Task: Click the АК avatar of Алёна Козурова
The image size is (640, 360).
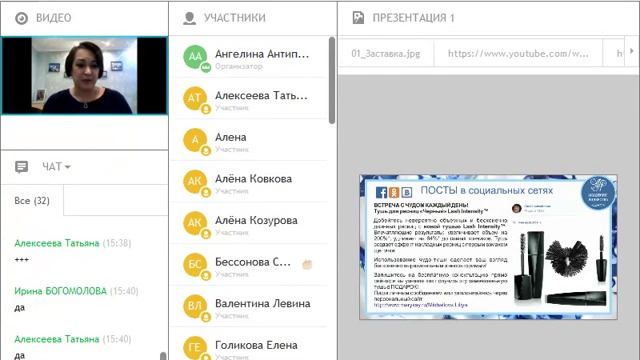Action: coord(195,223)
